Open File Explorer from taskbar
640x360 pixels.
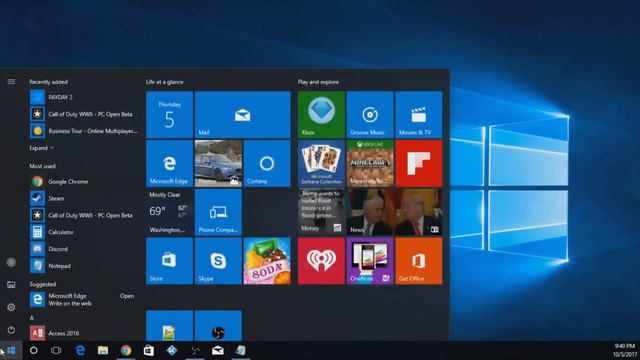(x=103, y=350)
